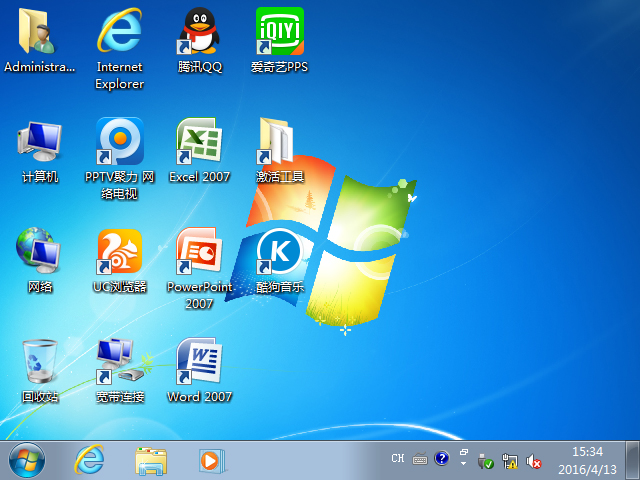
Task: Launch the iQIYI PPS shortcut
Action: 280,40
